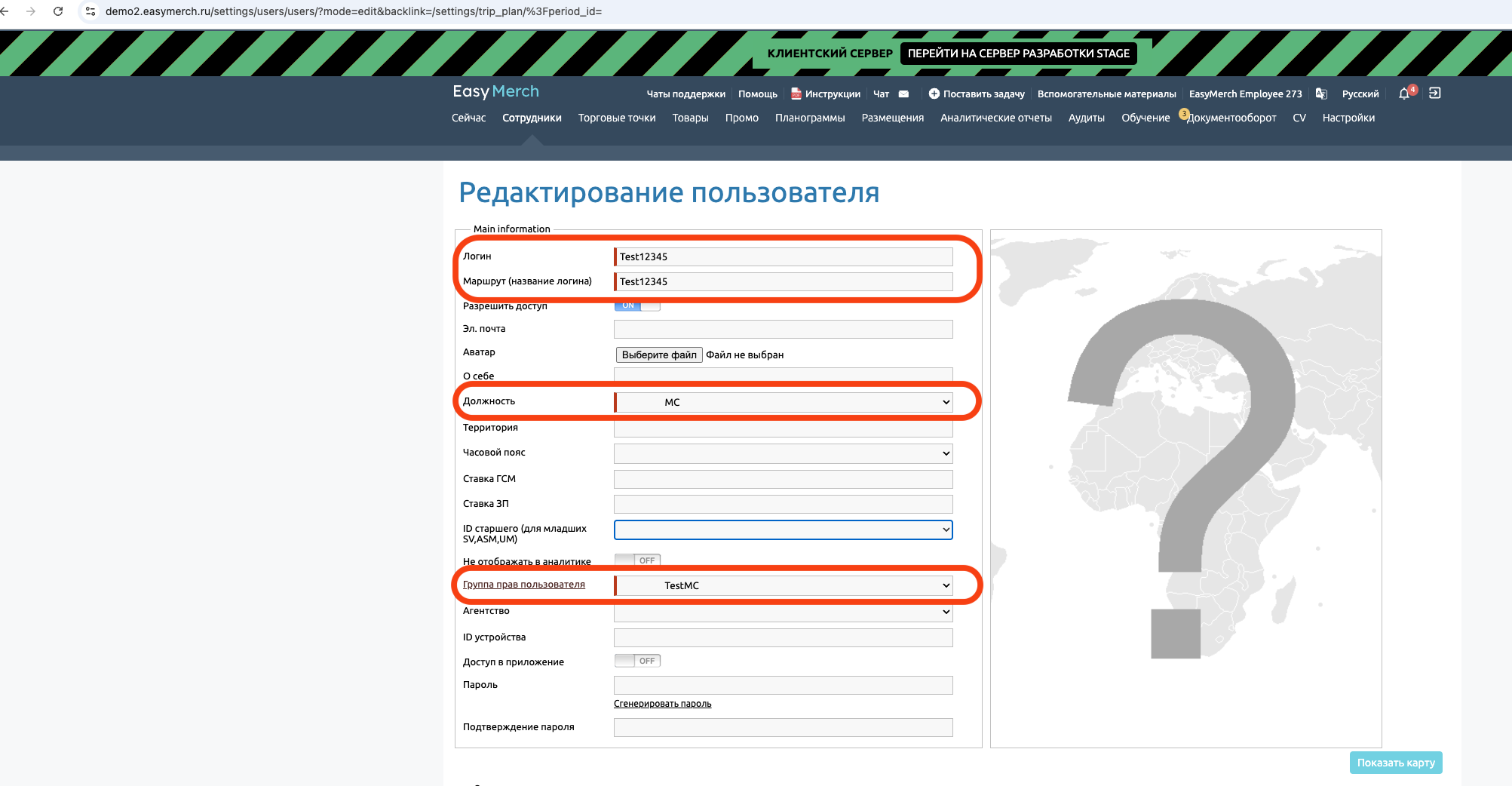Open the Должность dropdown
This screenshot has height=786, width=1512.
point(784,402)
